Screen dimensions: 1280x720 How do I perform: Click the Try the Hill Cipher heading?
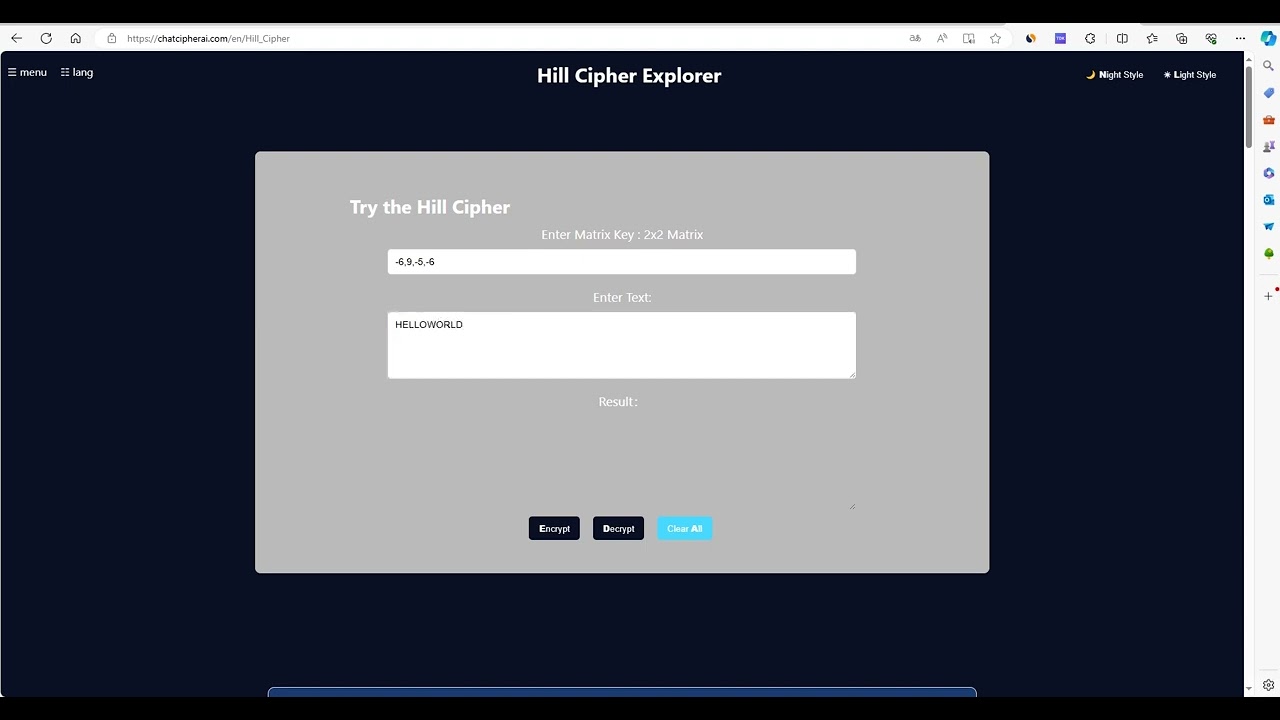[430, 207]
